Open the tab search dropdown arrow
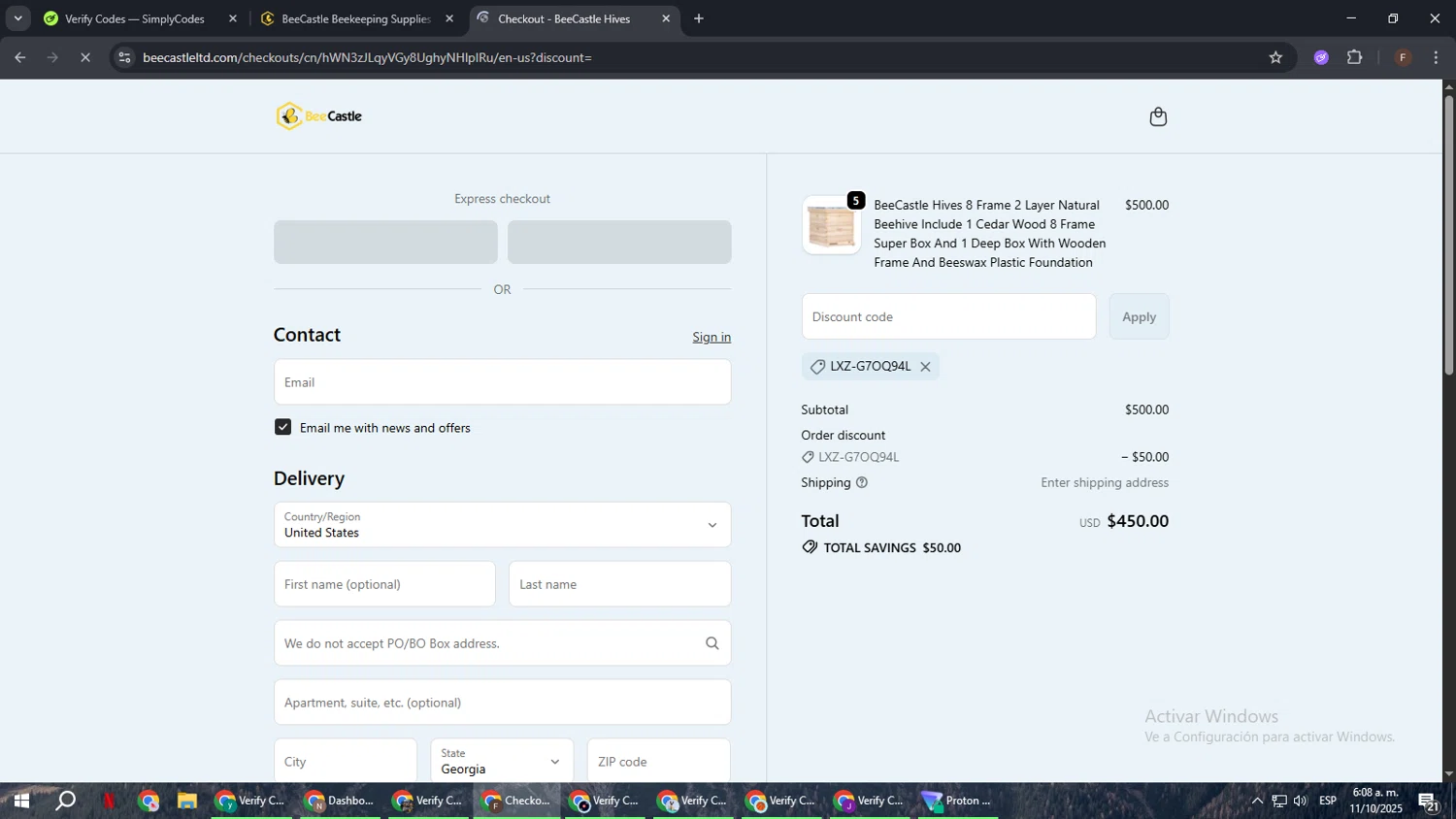The height and width of the screenshot is (819, 1456). click(x=17, y=18)
